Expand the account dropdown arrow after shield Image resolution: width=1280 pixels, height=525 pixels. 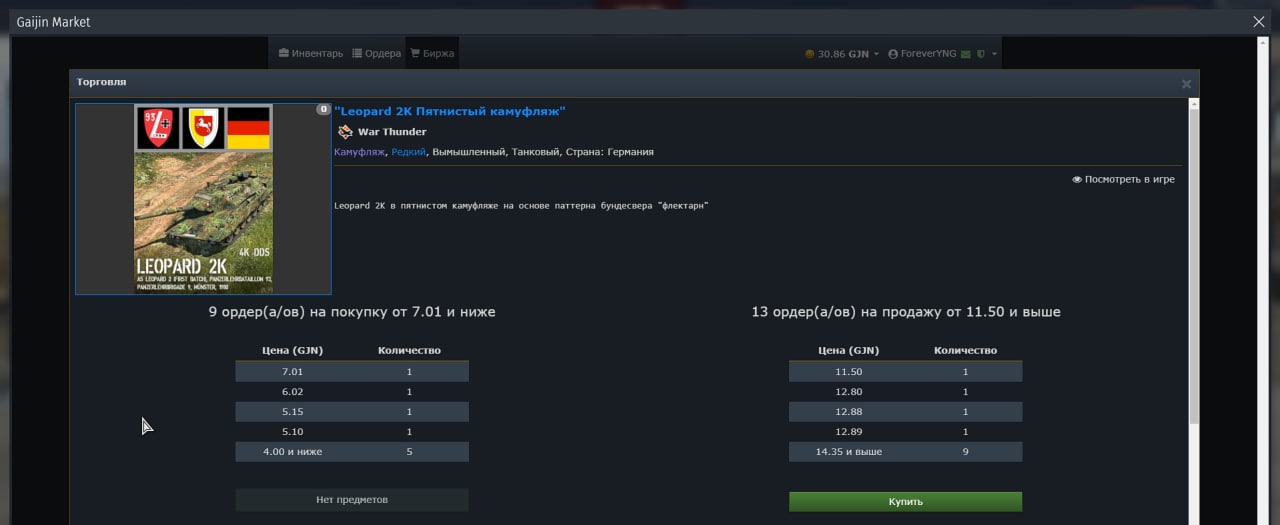995,54
